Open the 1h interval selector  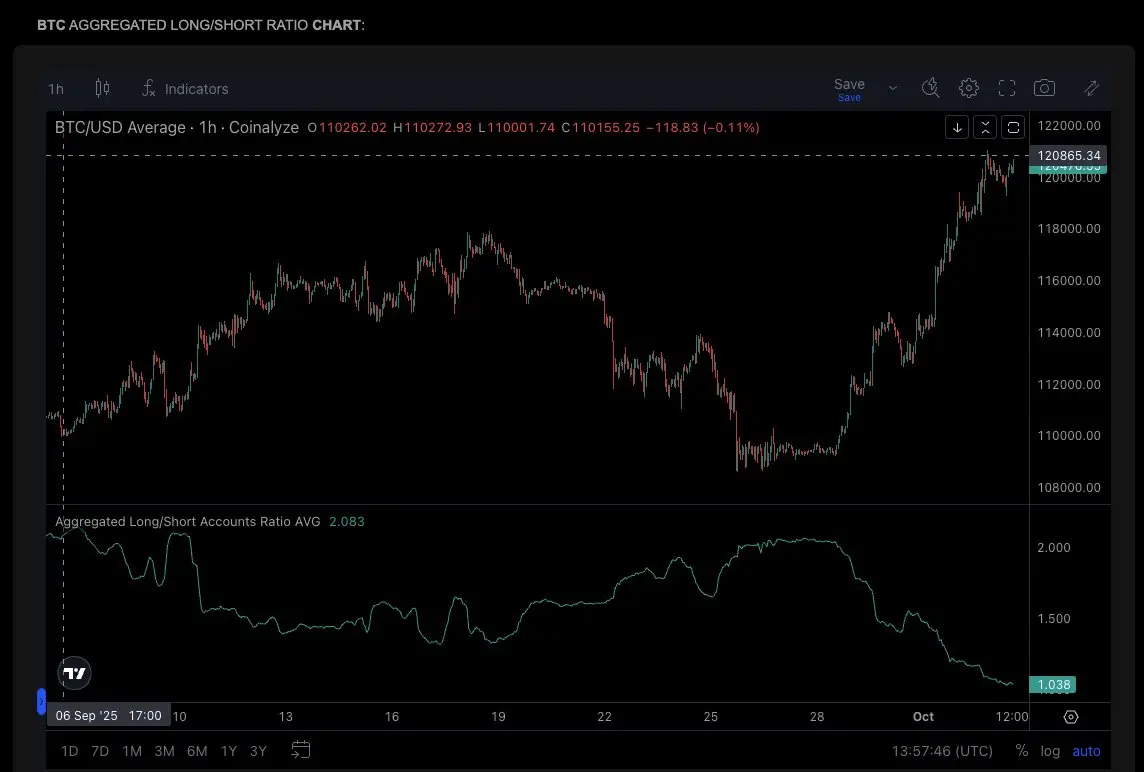[x=56, y=89]
